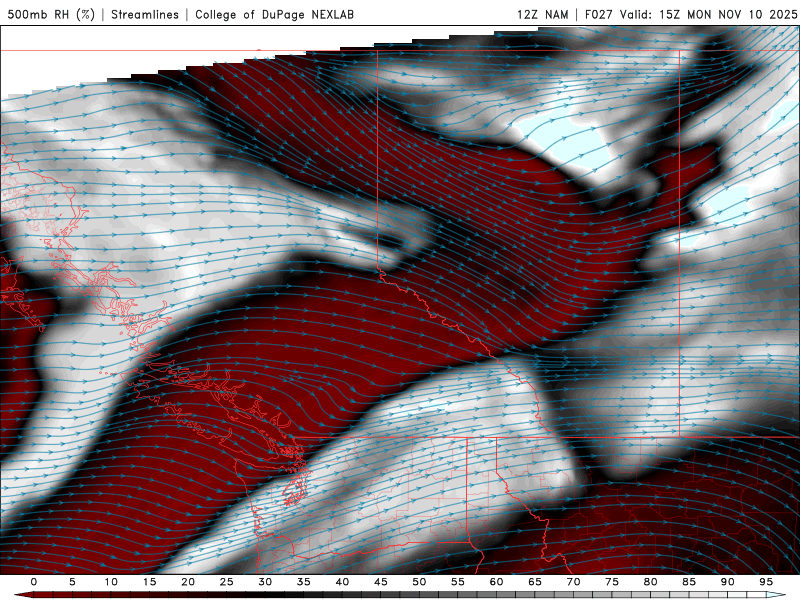Click the 90 label on RH scale

727,582
